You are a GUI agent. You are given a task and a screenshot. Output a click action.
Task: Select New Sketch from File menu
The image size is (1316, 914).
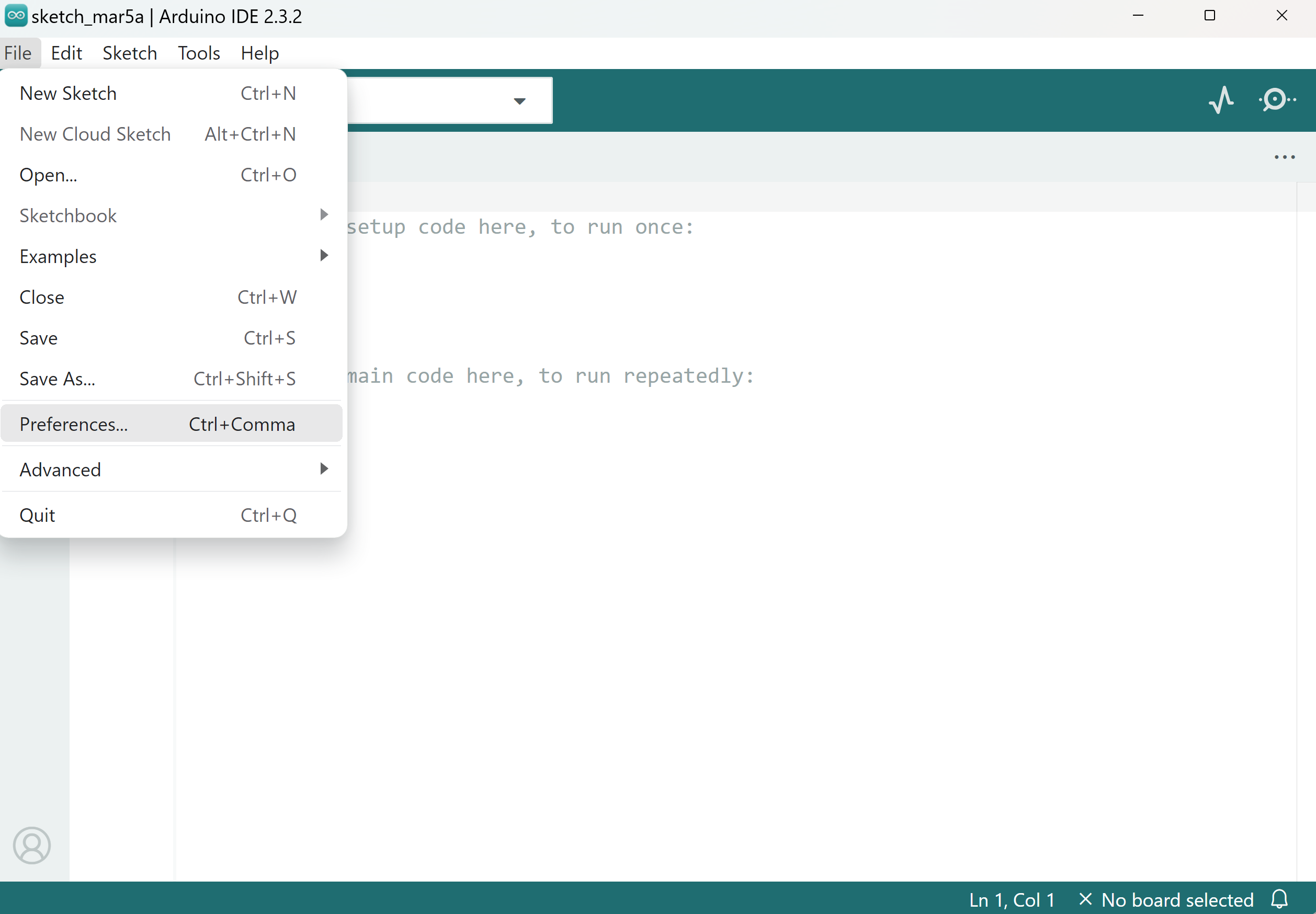172,94
